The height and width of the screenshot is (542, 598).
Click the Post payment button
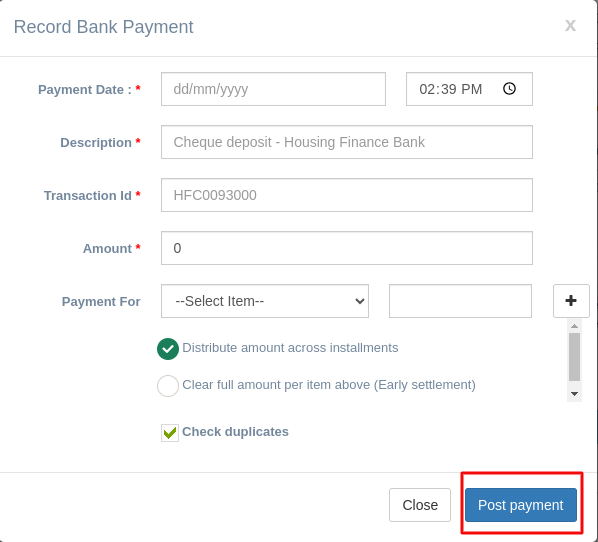[521, 505]
